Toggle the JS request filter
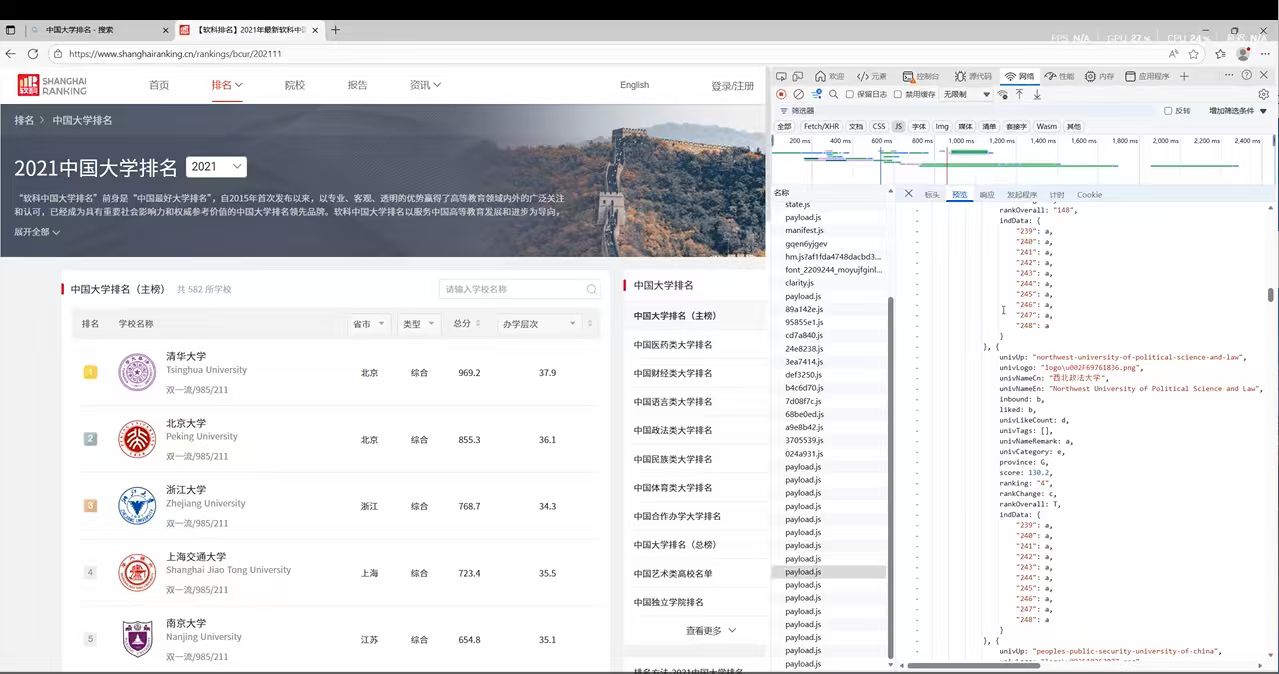The width and height of the screenshot is (1279, 674). click(898, 127)
